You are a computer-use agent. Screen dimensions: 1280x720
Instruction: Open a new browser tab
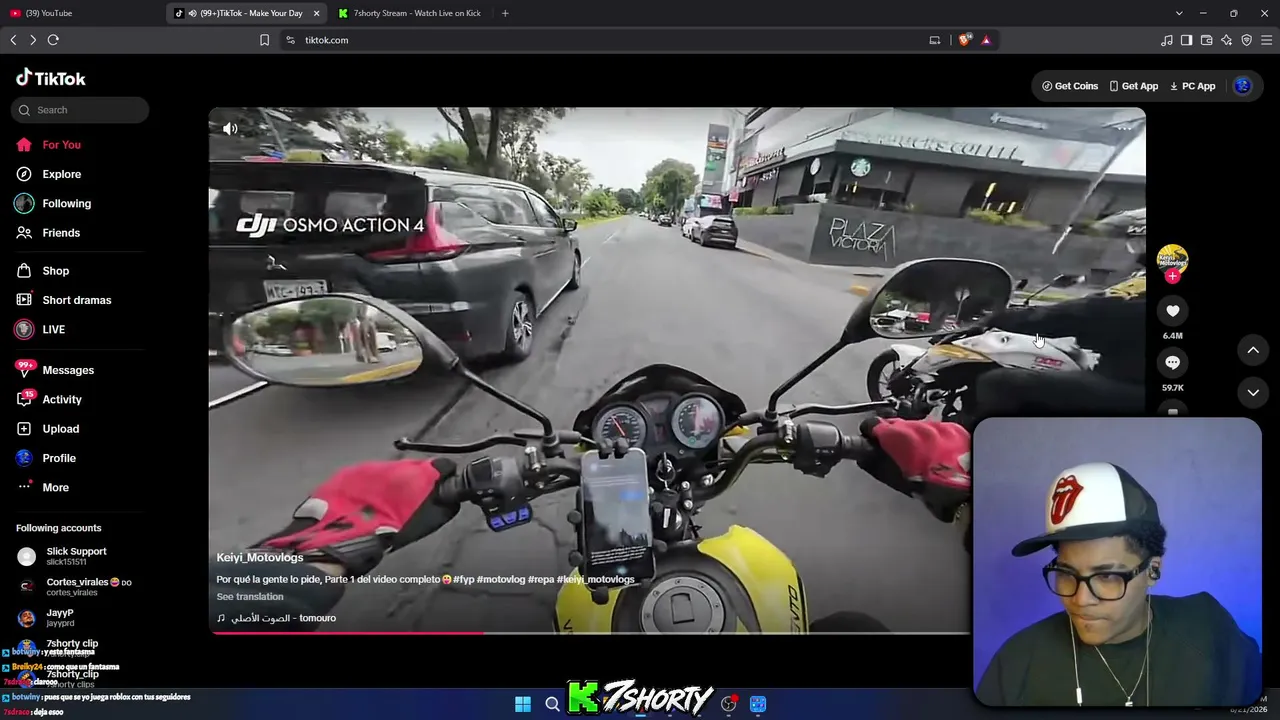click(505, 13)
